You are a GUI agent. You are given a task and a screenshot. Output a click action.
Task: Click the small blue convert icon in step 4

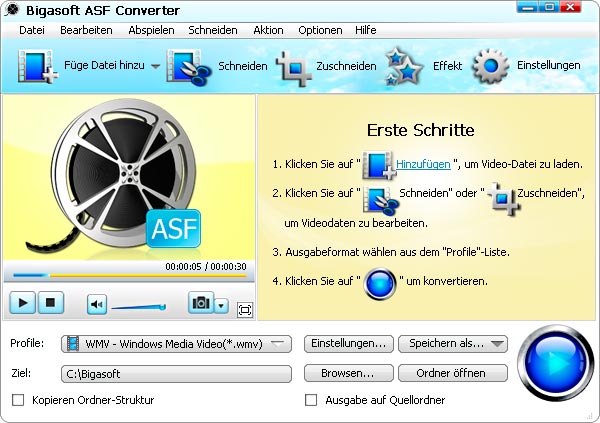[380, 284]
